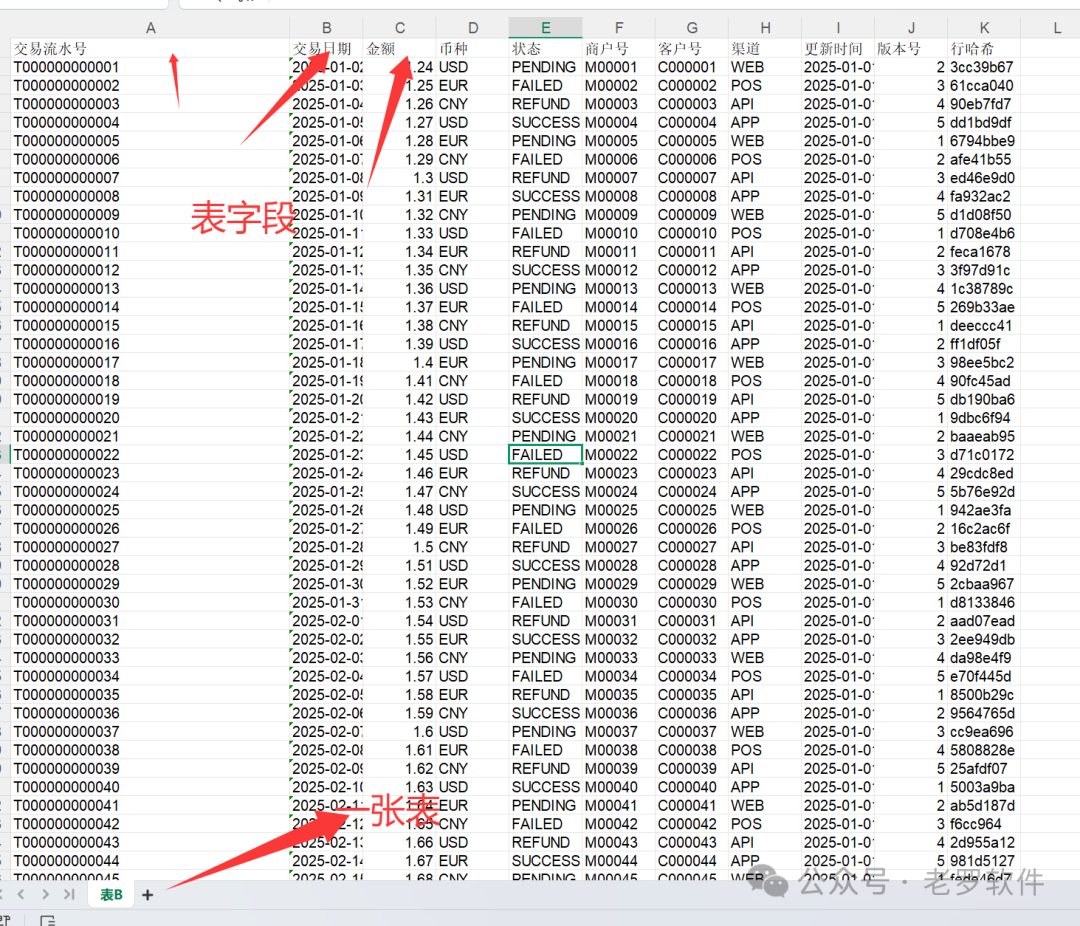
Task: Click the 金额 header cell
Action: (399, 48)
